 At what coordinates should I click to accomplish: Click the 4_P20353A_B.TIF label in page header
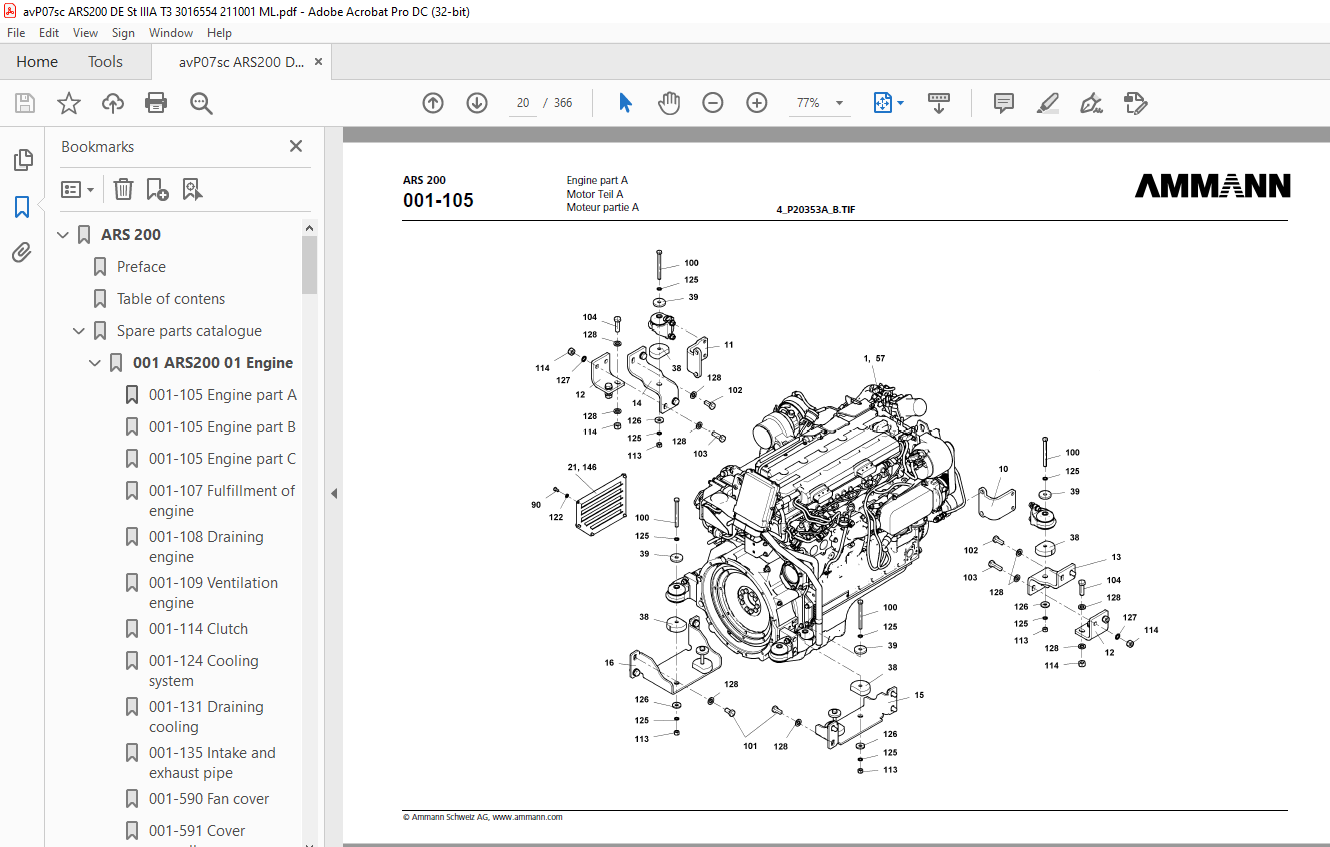(815, 210)
